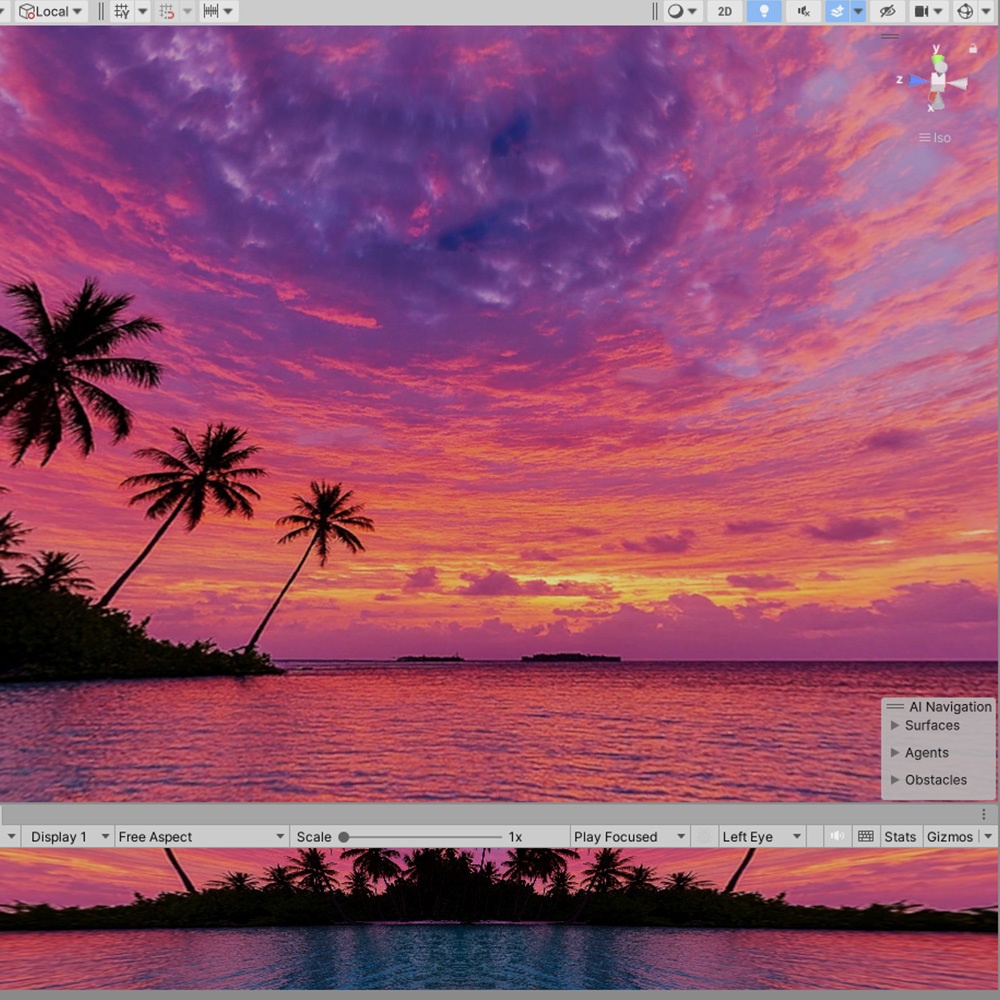Toggle grid snapping icon
1000x1000 pixels.
point(166,11)
